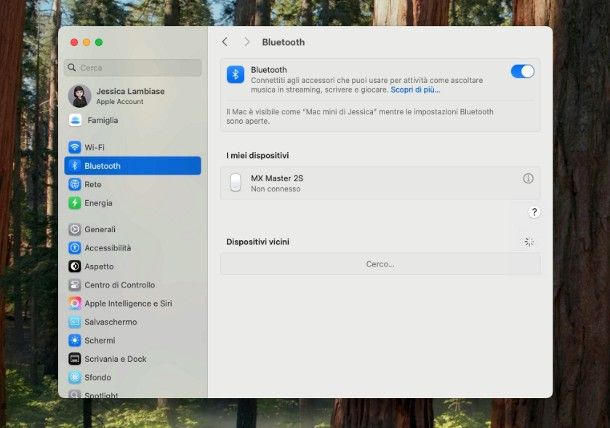610x428 pixels.
Task: Open the Salvaschermo icon
Action: (x=75, y=322)
